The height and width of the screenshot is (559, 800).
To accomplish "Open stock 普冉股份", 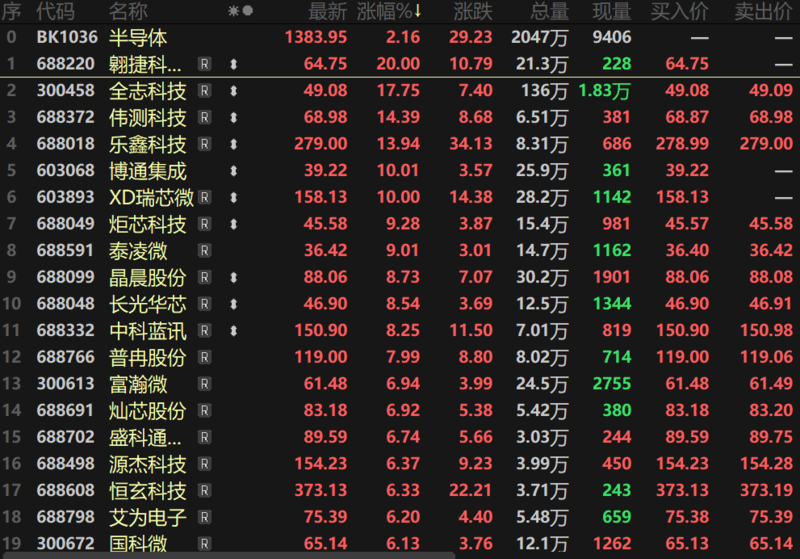I will [147, 357].
